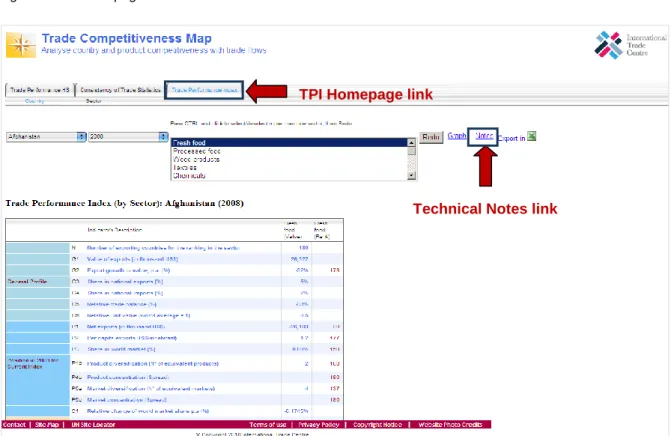671x436 pixels.
Task: Open Export growth in value indicator link
Action: pyautogui.click(x=128, y=270)
